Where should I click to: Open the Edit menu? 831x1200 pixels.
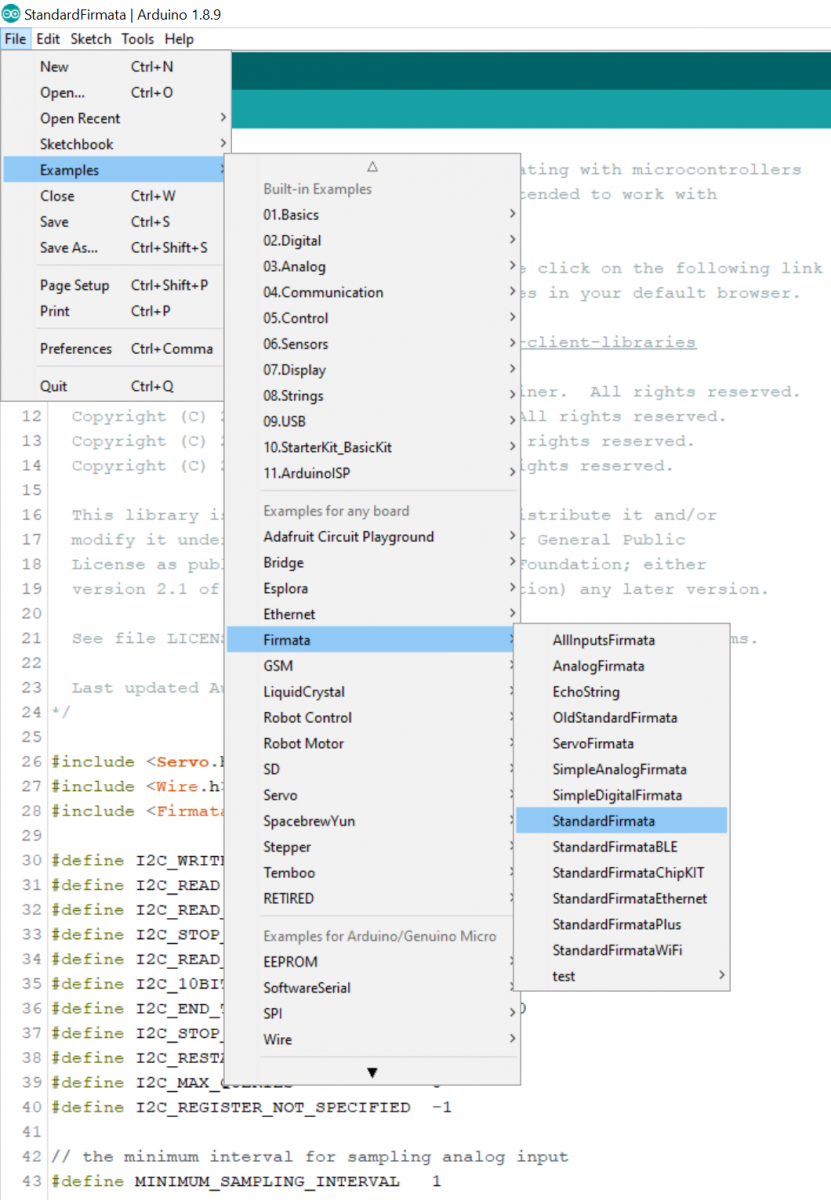(x=48, y=39)
